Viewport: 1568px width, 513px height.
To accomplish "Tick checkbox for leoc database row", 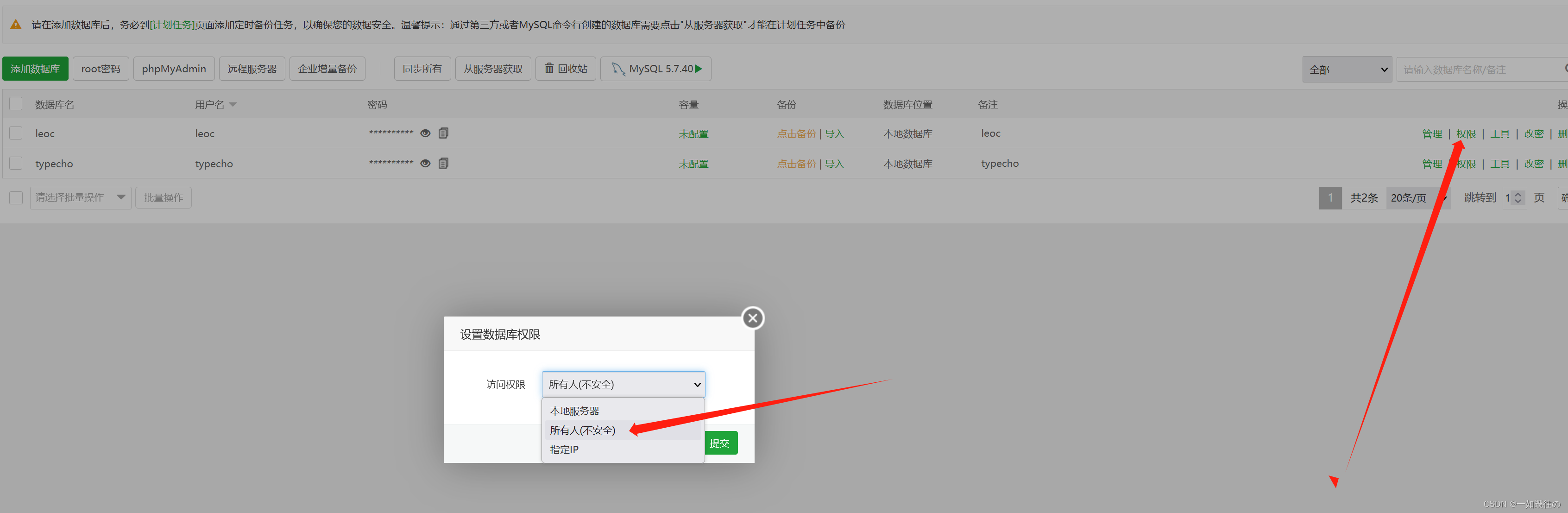I will (x=16, y=133).
